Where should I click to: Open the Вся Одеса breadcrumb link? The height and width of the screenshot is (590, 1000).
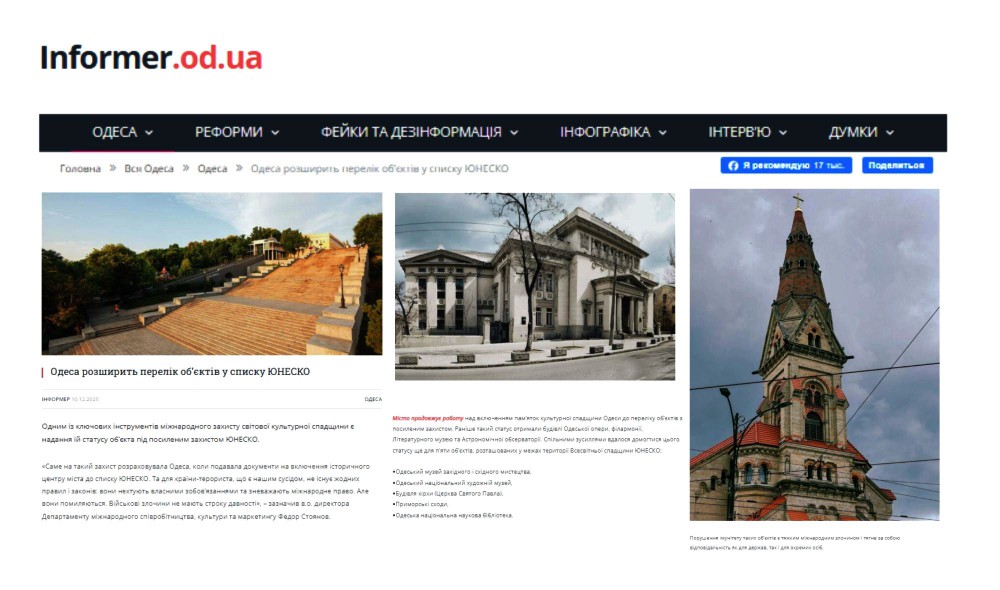point(149,169)
